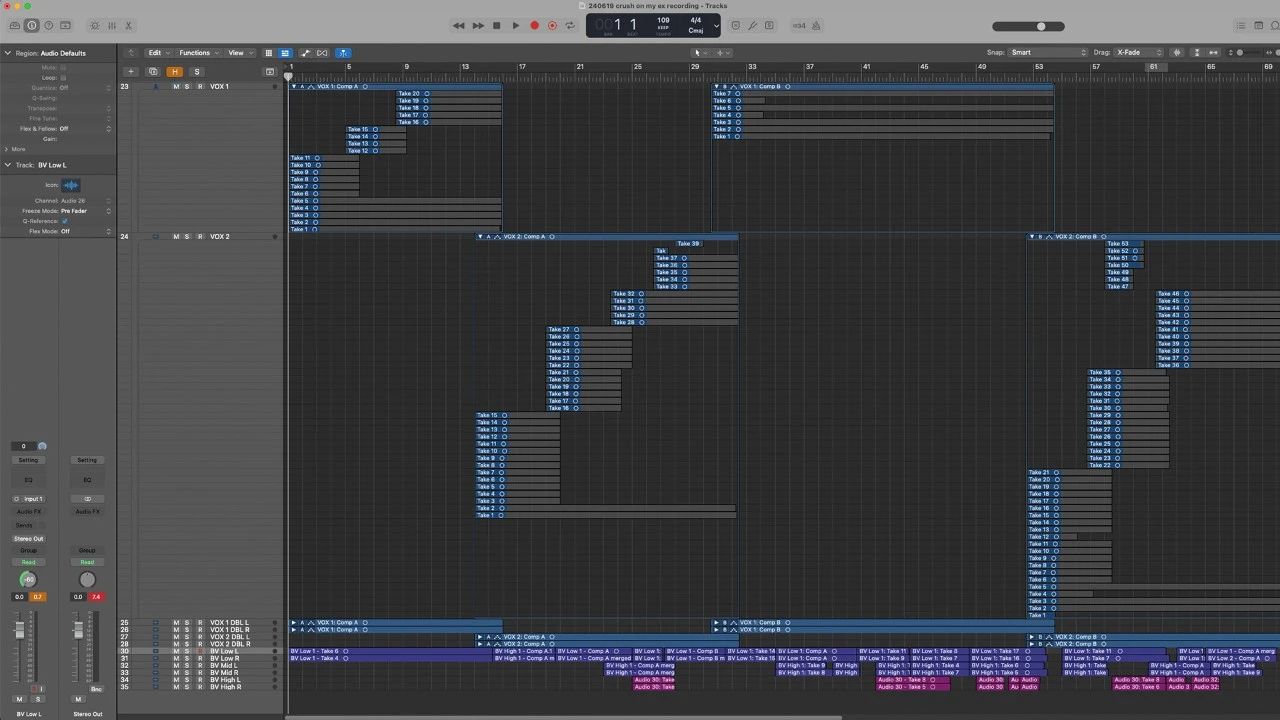This screenshot has height=720, width=1280.
Task: Select Take 20 in VOX 1 folder
Action: [409, 94]
